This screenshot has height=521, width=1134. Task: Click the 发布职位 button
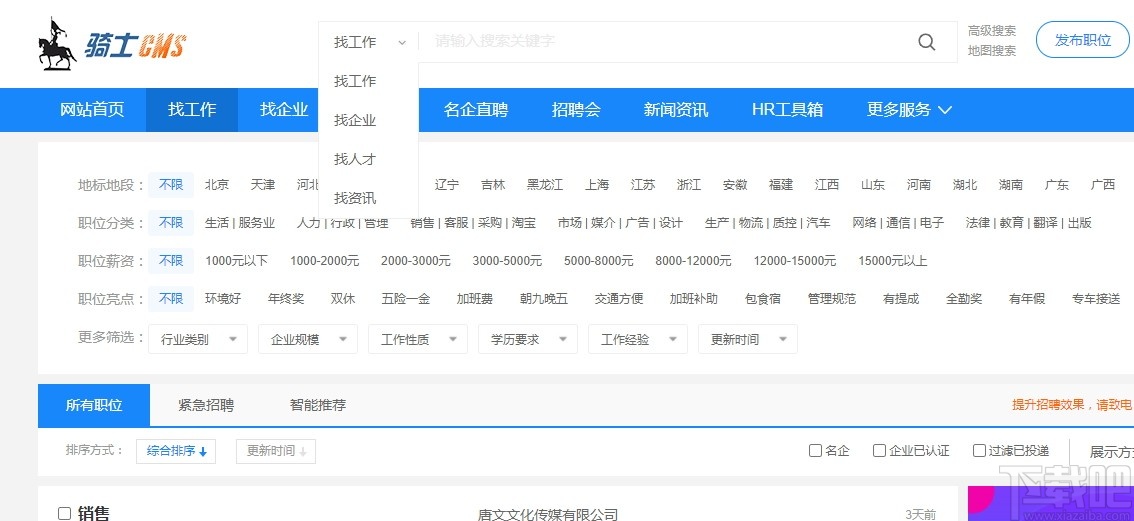(x=1083, y=40)
